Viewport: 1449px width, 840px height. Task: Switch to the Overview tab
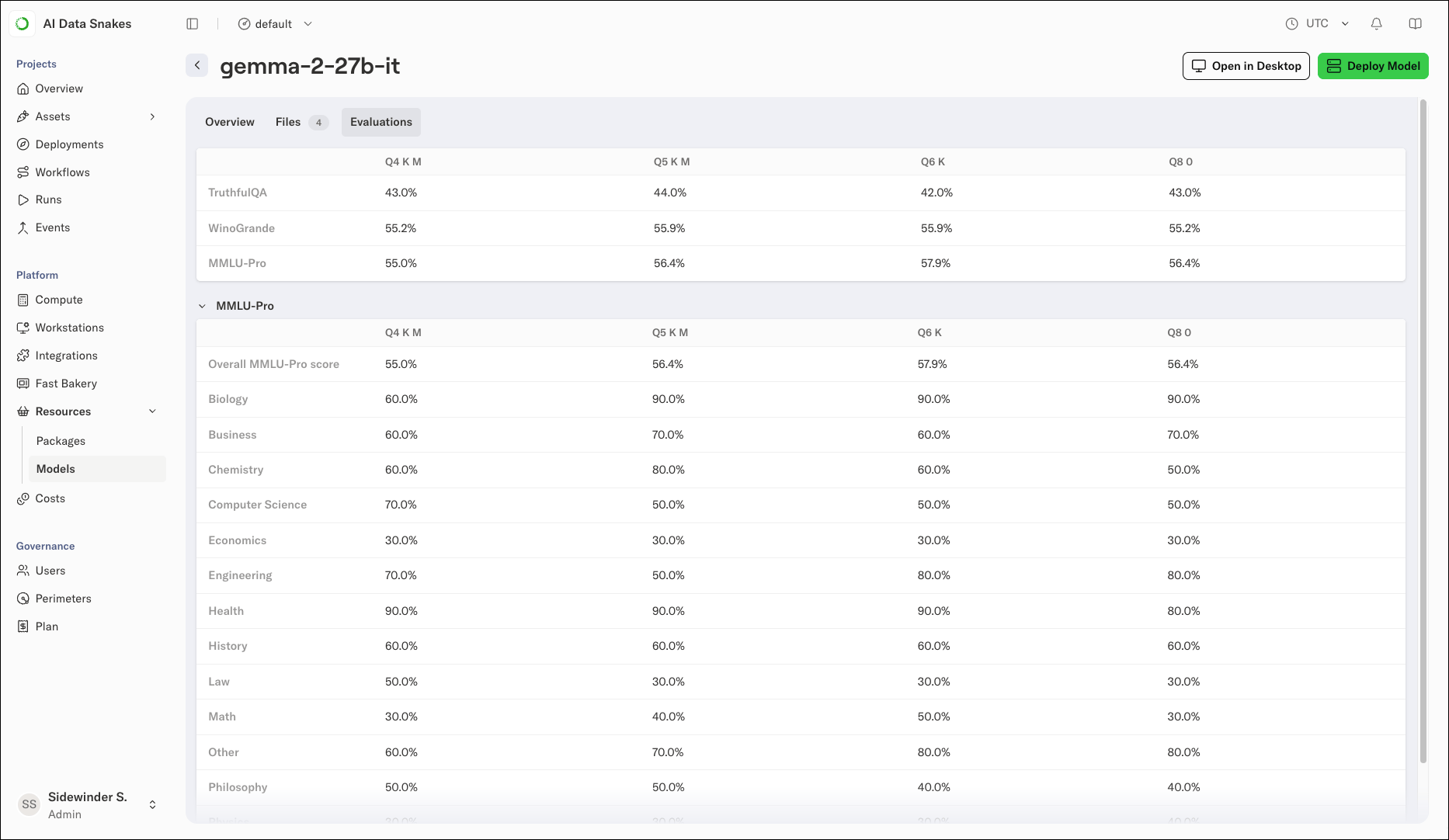point(230,122)
